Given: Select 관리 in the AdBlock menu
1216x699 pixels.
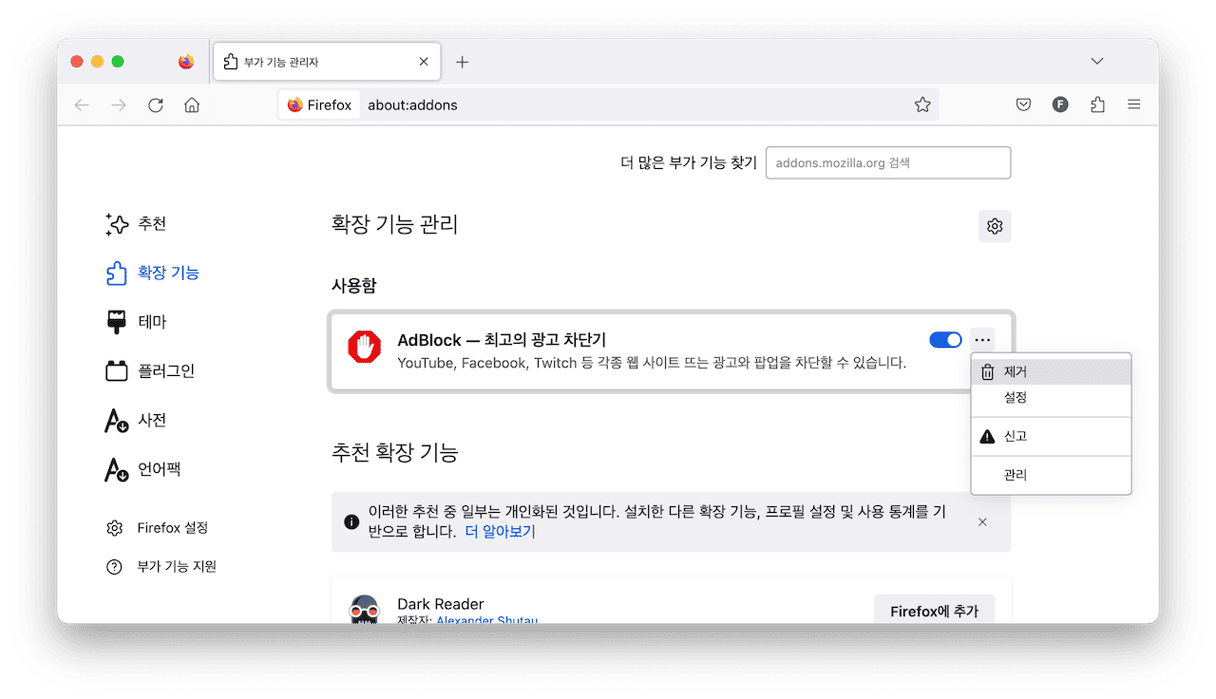Looking at the screenshot, I should (x=1051, y=475).
